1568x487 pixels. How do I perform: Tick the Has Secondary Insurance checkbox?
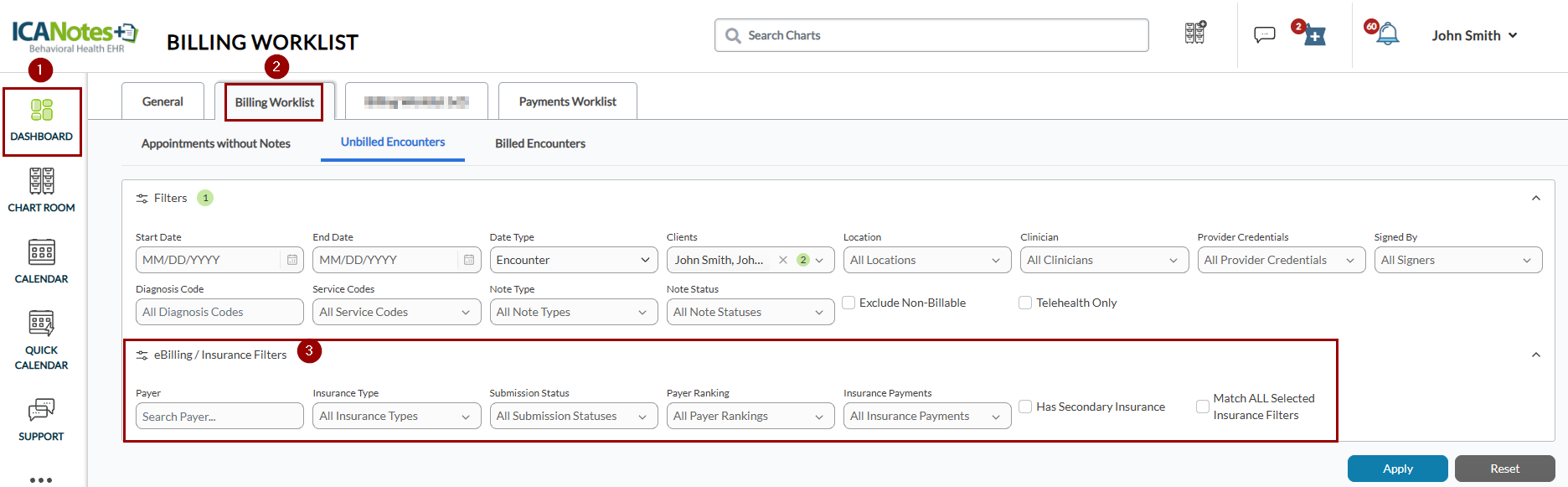click(x=1025, y=407)
